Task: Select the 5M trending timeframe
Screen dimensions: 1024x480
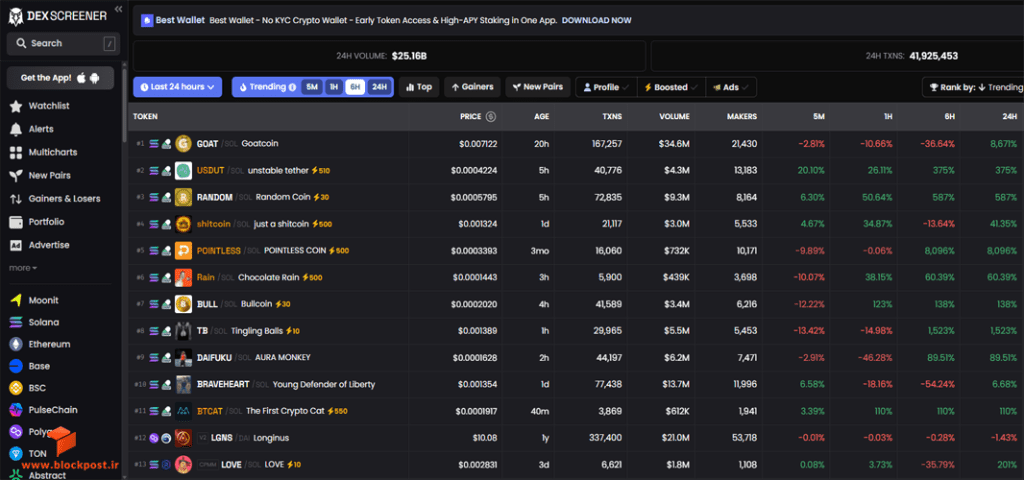Action: pyautogui.click(x=312, y=87)
